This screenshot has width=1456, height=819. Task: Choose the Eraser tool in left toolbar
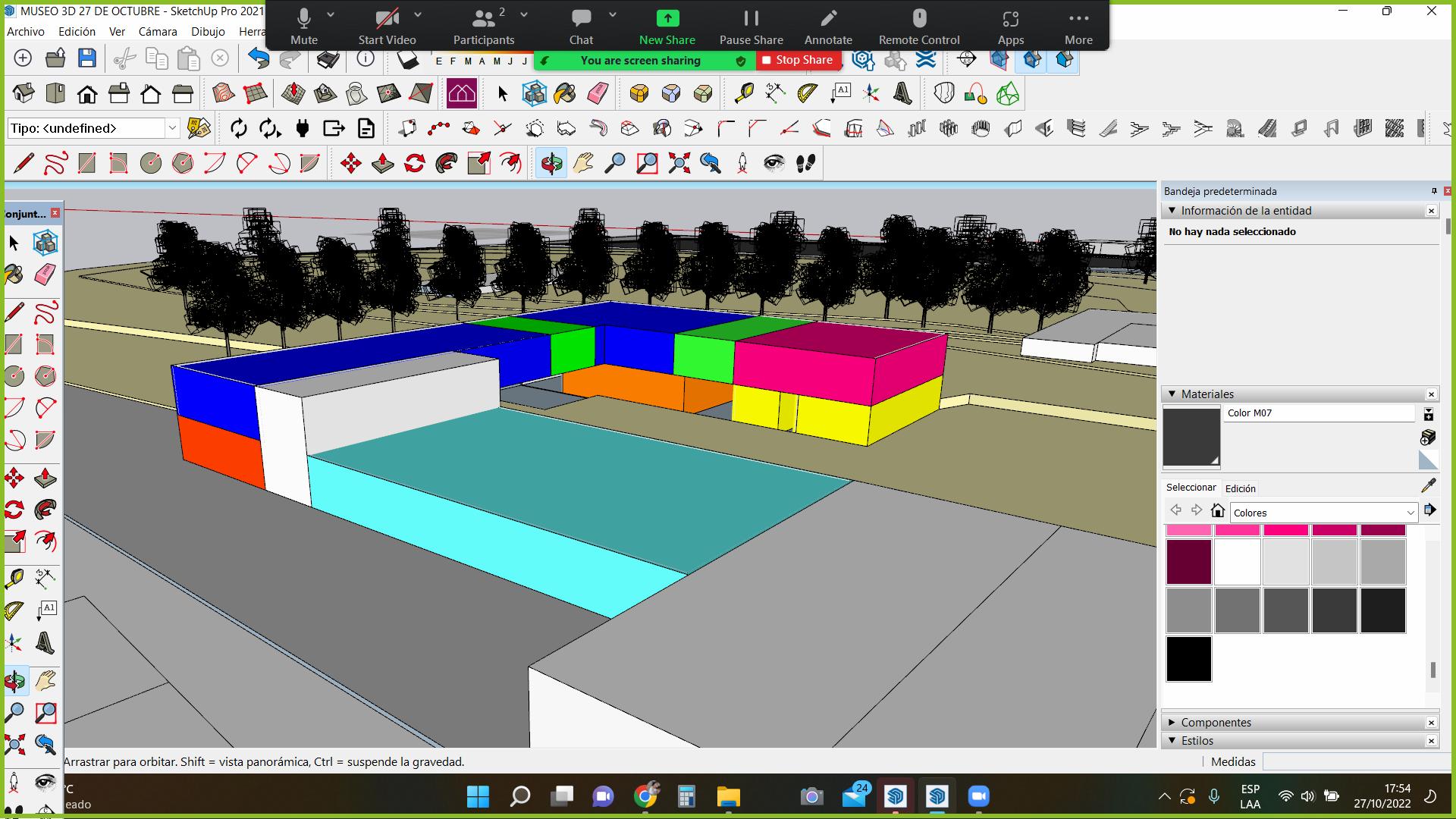click(x=45, y=275)
